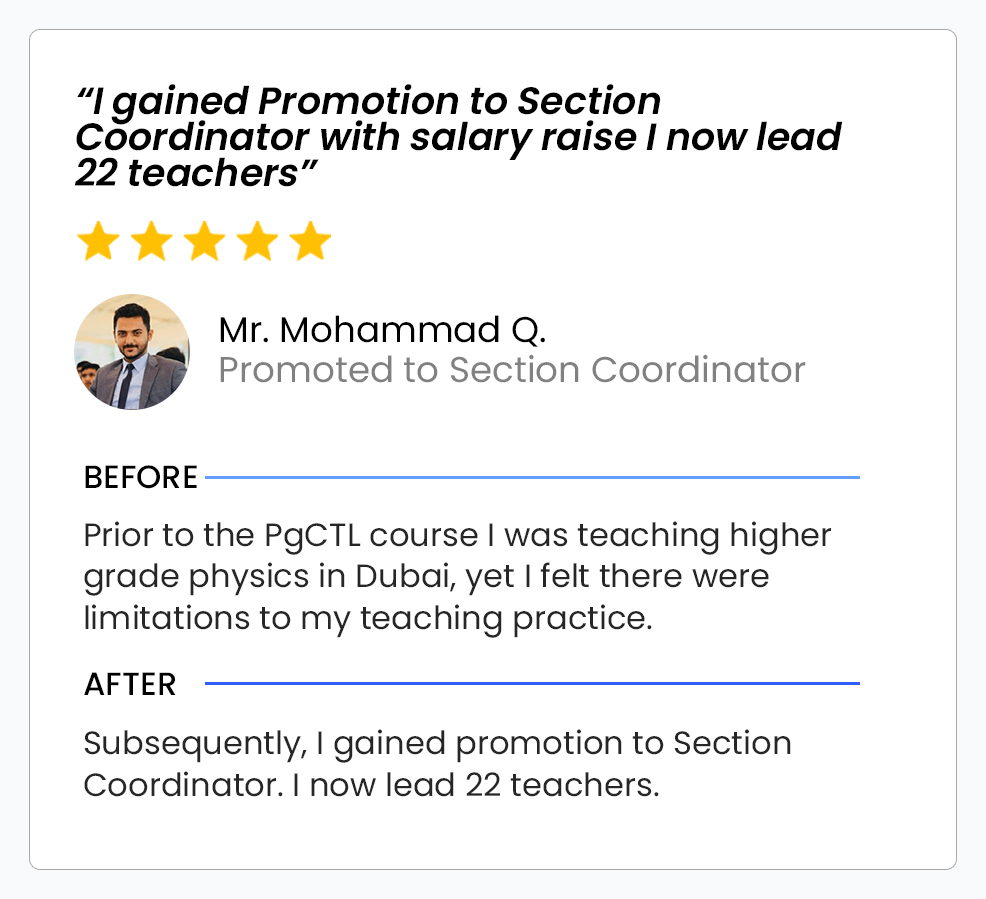Select the 'Promoted to Section Coordinator' subtitle
986x899 pixels.
(511, 370)
